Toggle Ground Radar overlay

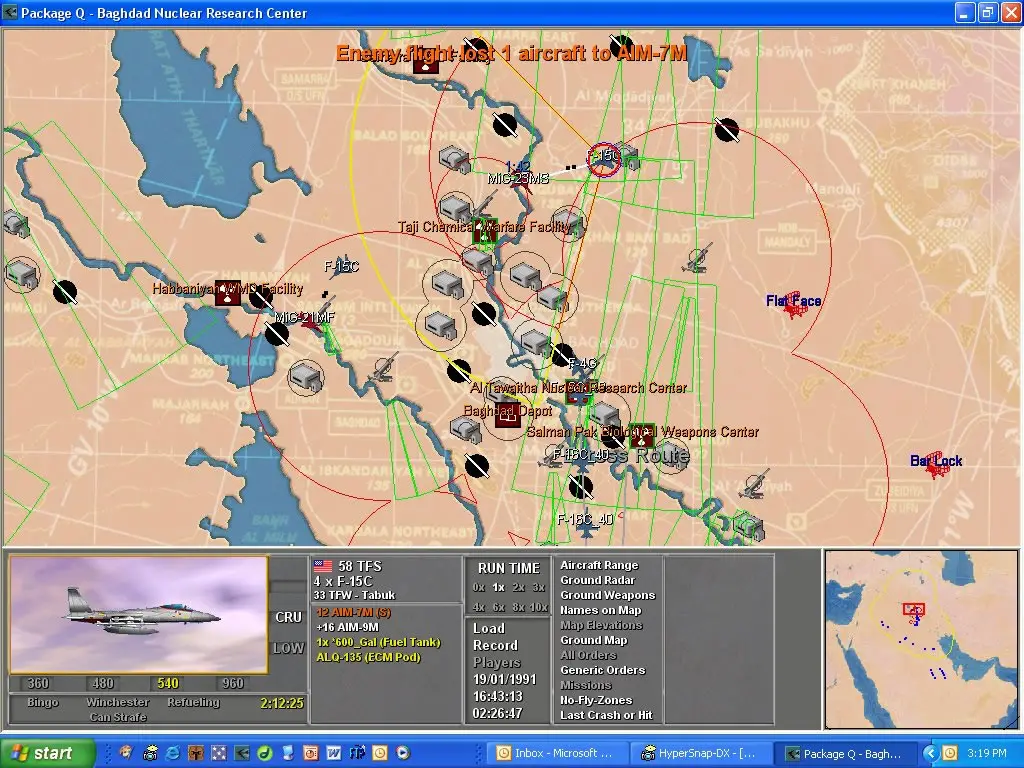click(x=597, y=581)
